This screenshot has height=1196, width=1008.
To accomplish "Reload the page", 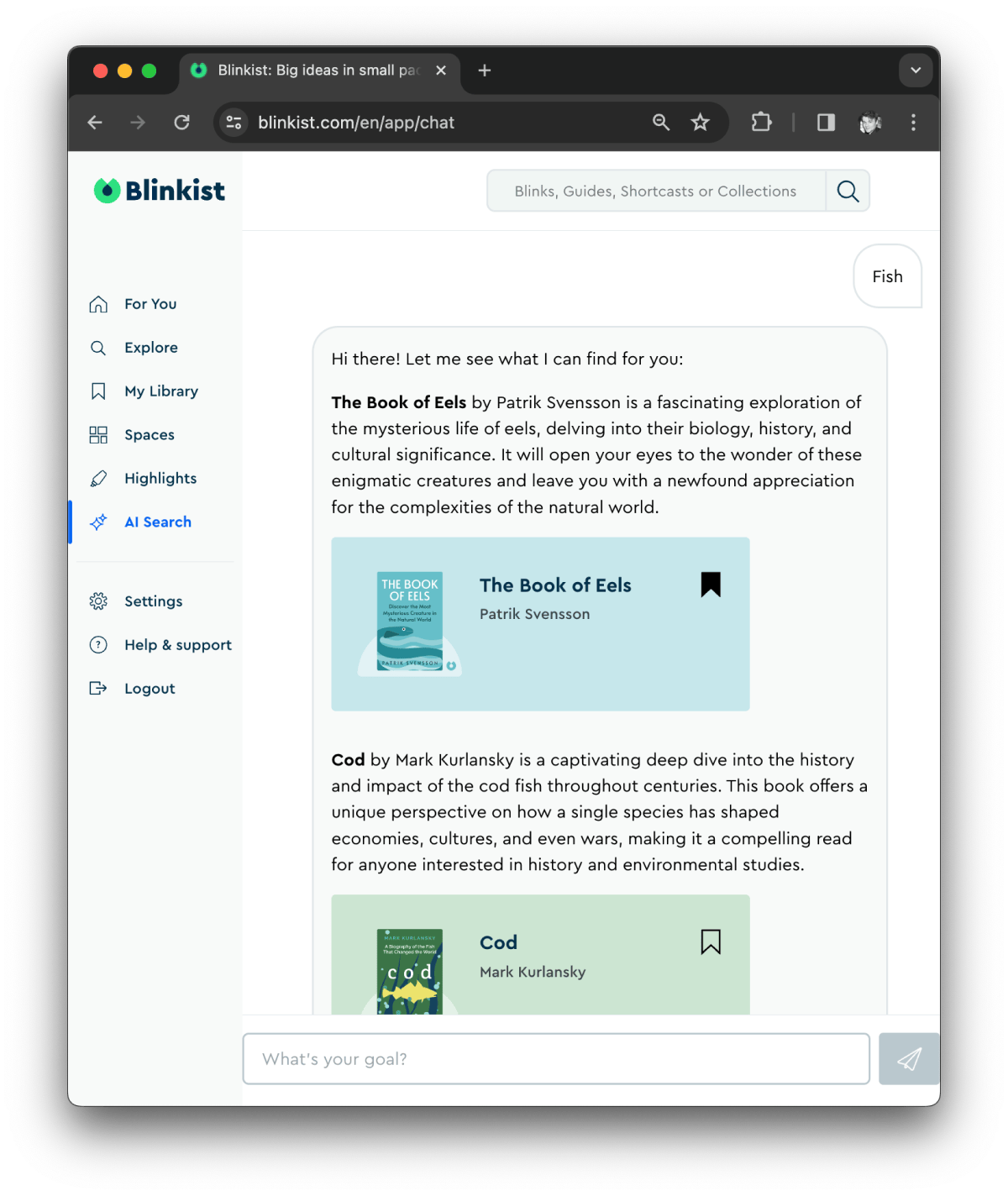I will pos(181,123).
